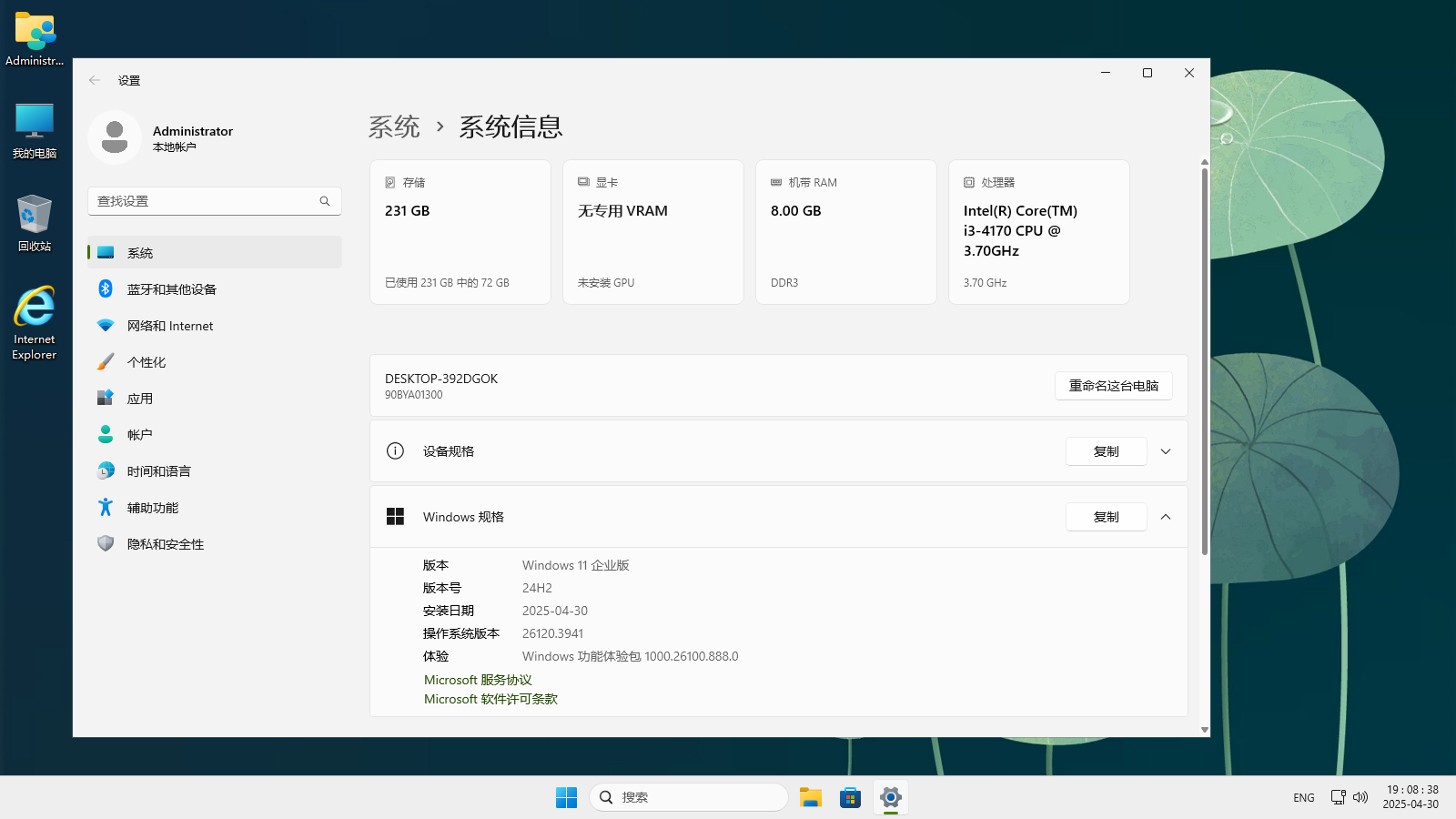The image size is (1456, 819).
Task: Maximize the Settings window
Action: click(1148, 73)
